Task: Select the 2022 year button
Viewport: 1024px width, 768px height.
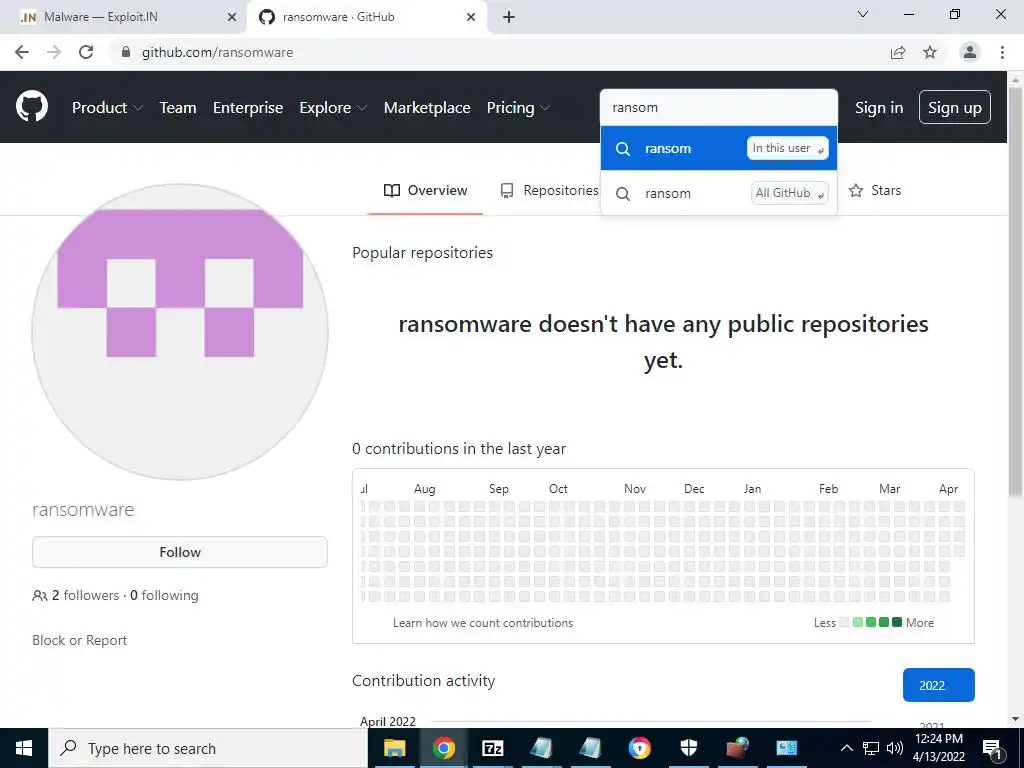Action: click(x=938, y=685)
